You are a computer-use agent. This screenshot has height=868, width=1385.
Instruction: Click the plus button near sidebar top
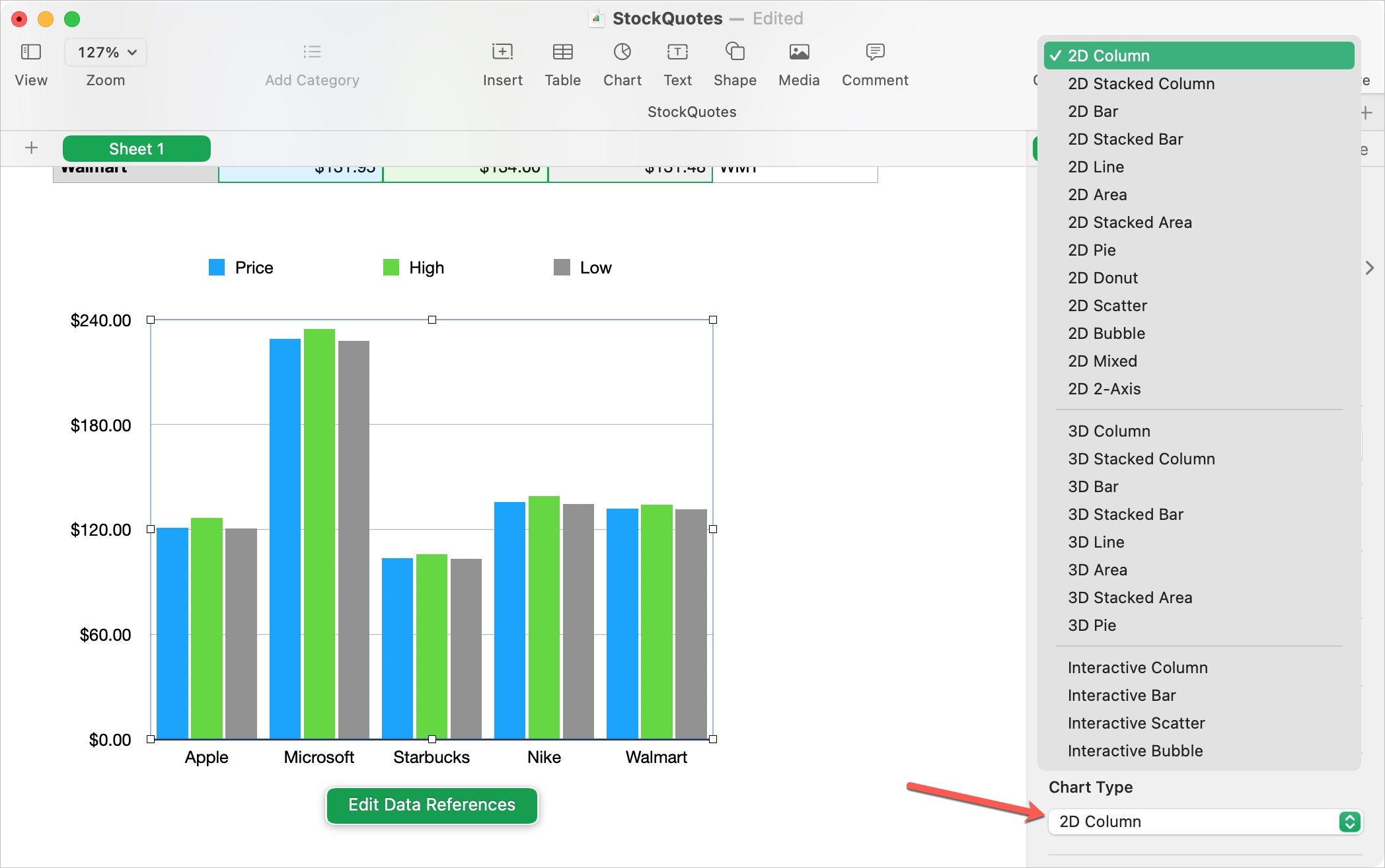click(1366, 113)
